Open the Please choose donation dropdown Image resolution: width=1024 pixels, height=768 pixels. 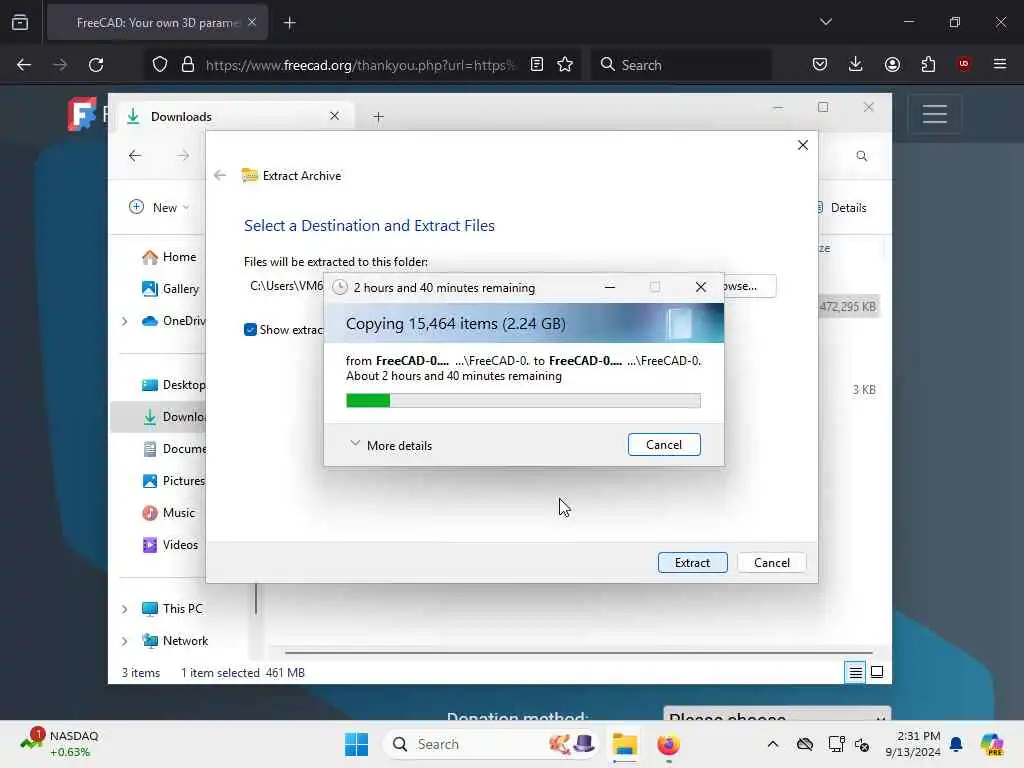(x=777, y=713)
